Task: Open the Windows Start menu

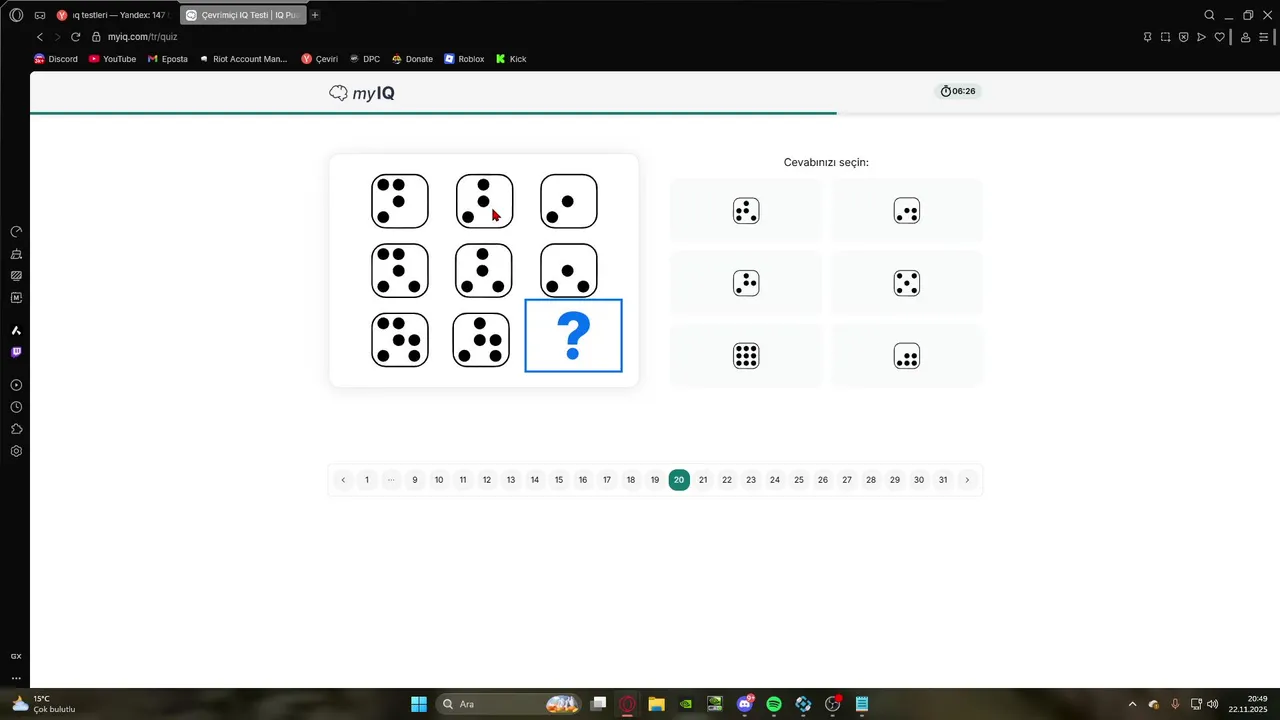Action: point(419,704)
